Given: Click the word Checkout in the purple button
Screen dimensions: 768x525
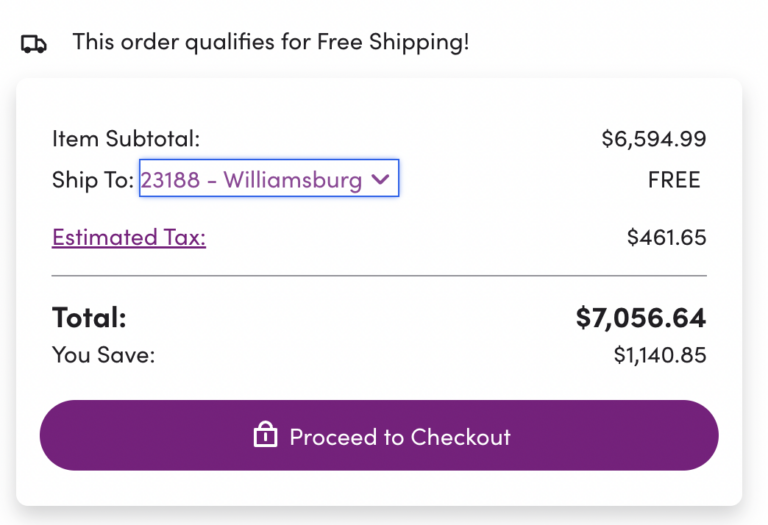Looking at the screenshot, I should tap(460, 437).
